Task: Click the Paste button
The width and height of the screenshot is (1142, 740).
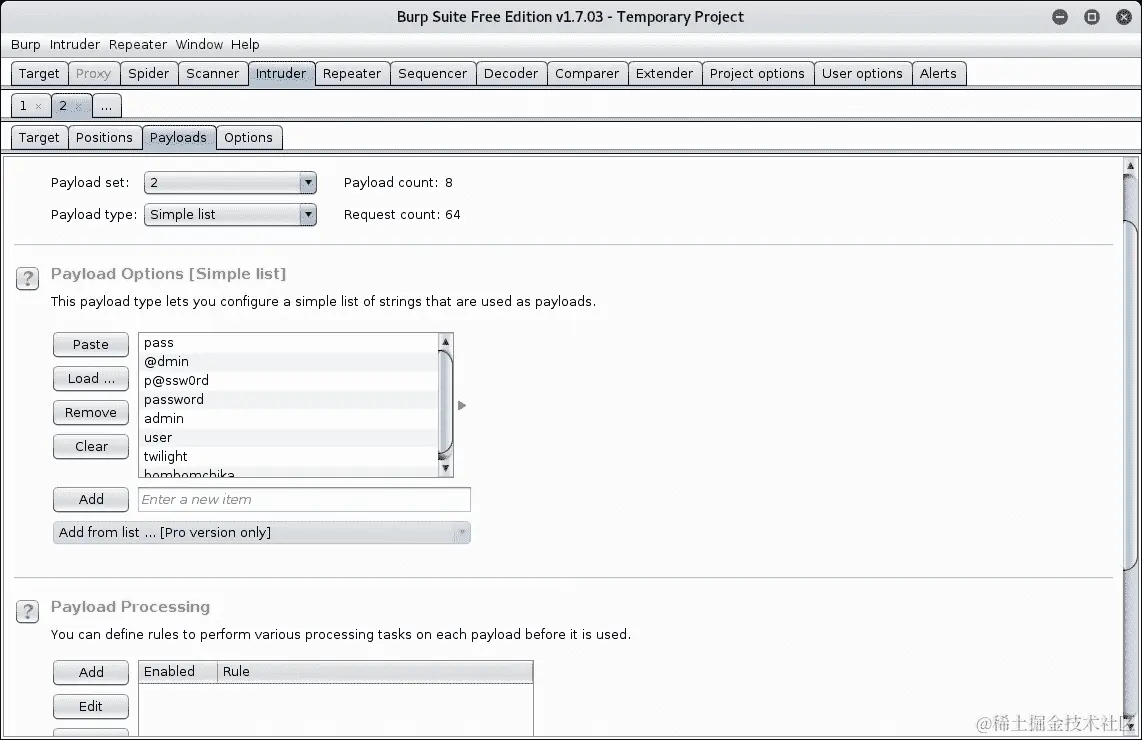Action: click(91, 345)
